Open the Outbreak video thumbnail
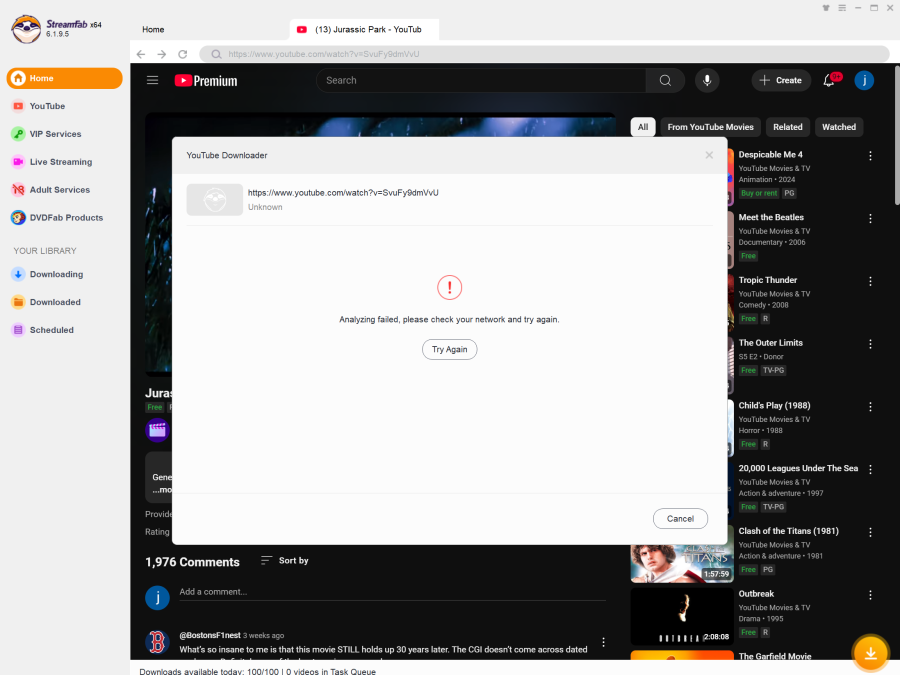 [x=682, y=616]
